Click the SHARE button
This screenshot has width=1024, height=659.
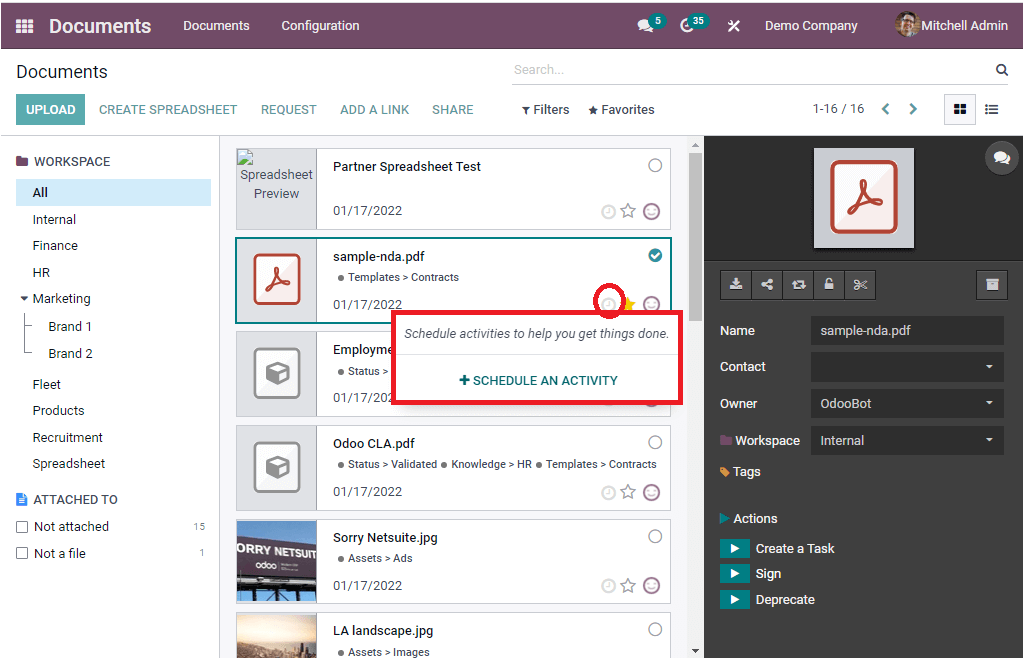pyautogui.click(x=453, y=110)
